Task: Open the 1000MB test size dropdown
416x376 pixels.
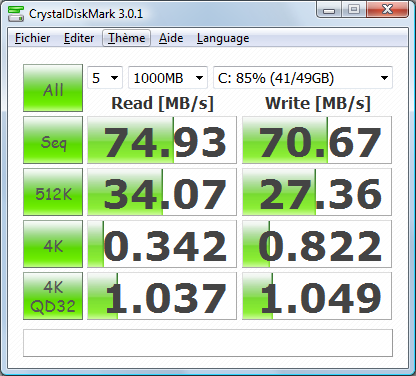Action: (168, 78)
